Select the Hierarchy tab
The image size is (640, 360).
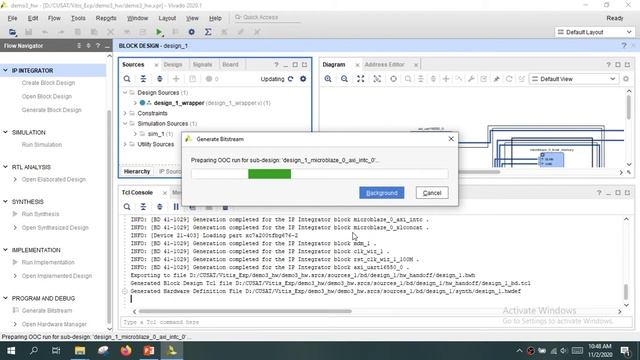137,171
